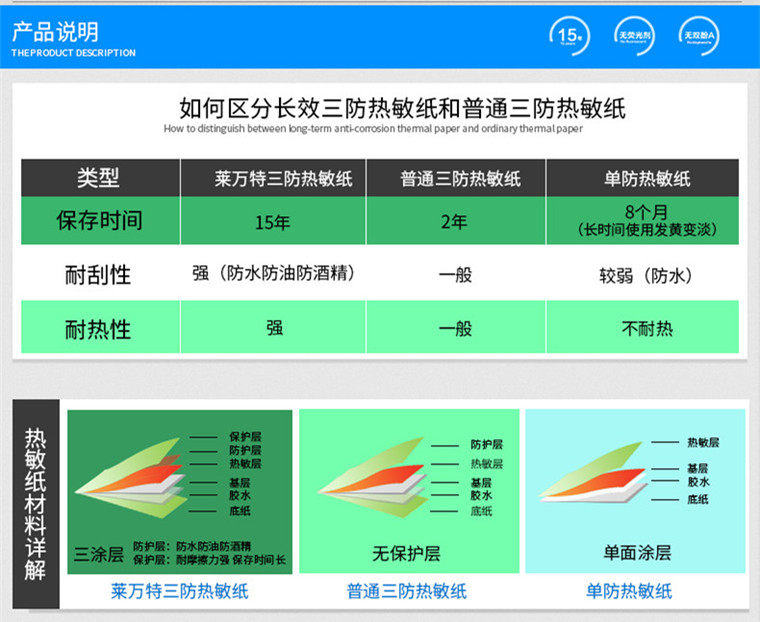This screenshot has height=622, width=760.
Task: Click the 无荧光剂 circular badge icon
Action: click(634, 36)
